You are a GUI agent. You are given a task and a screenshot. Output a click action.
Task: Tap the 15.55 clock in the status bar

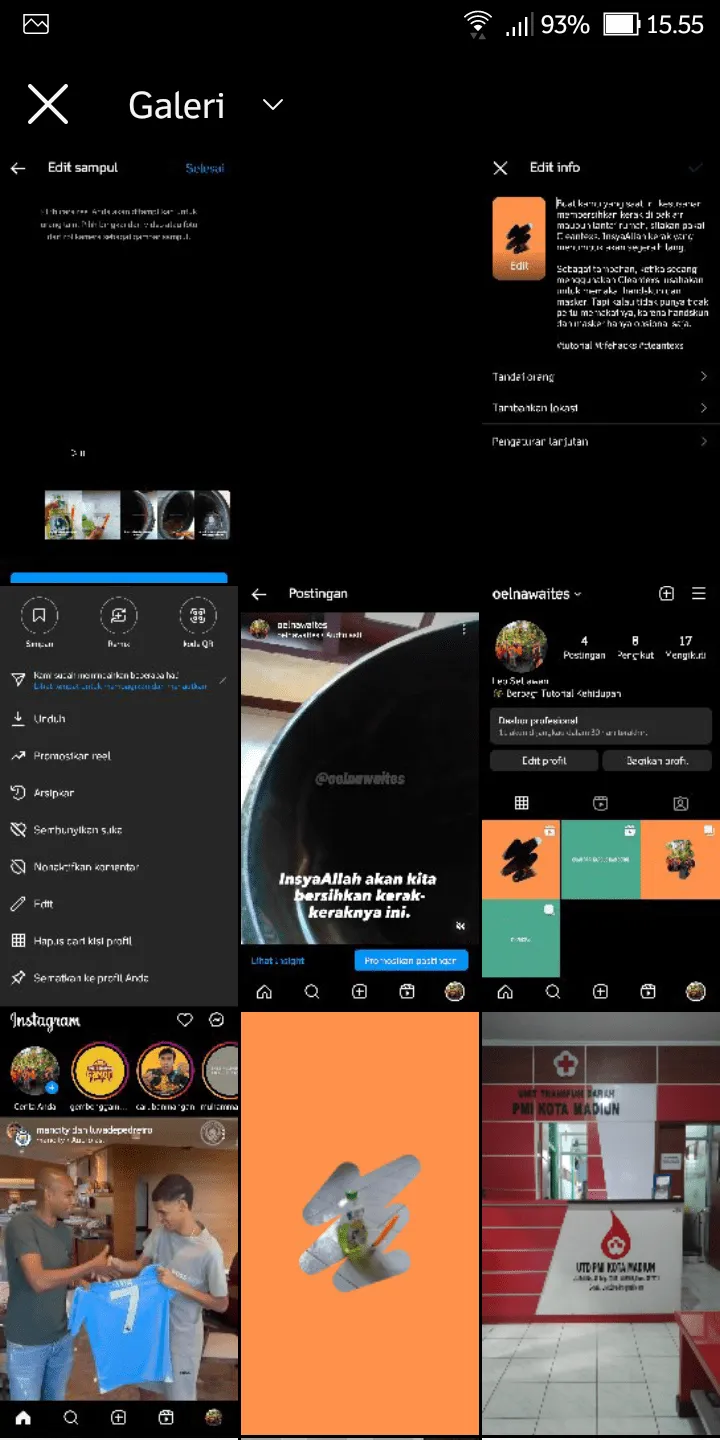(x=675, y=25)
